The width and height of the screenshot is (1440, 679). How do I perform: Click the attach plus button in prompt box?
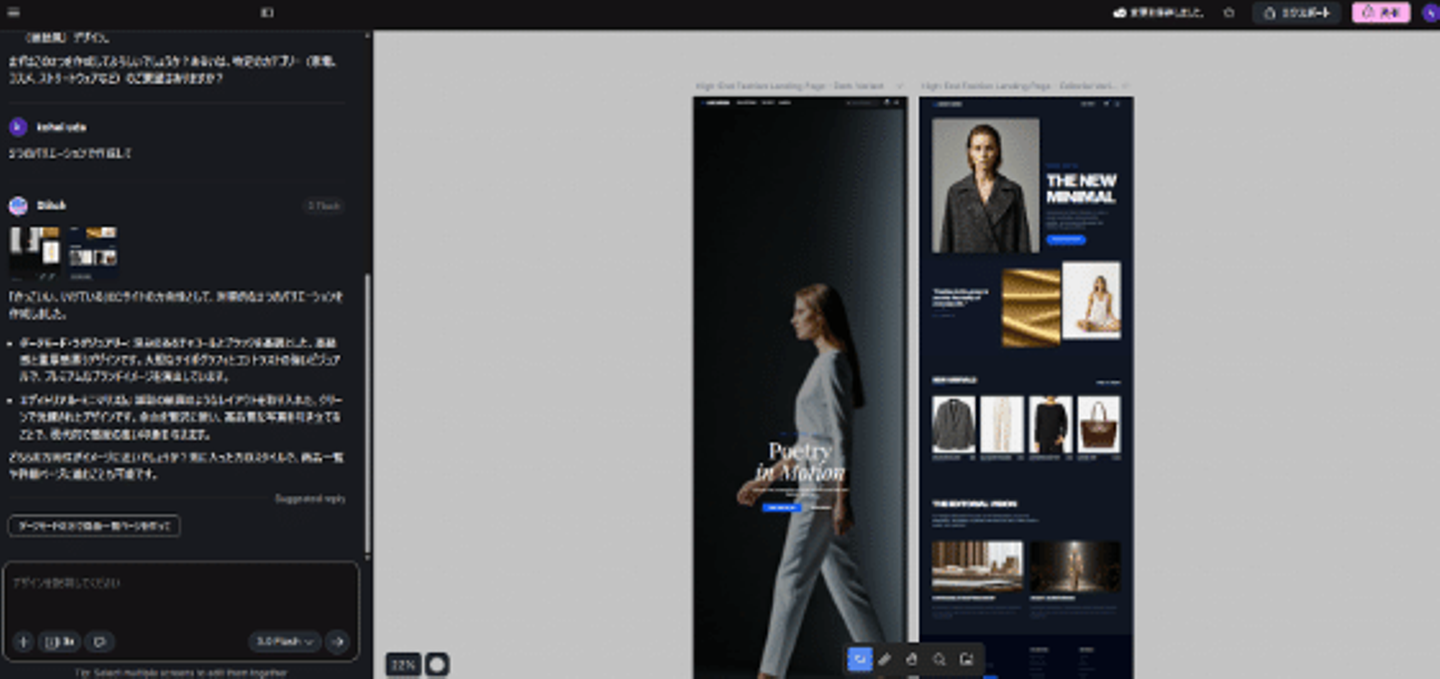pyautogui.click(x=23, y=641)
